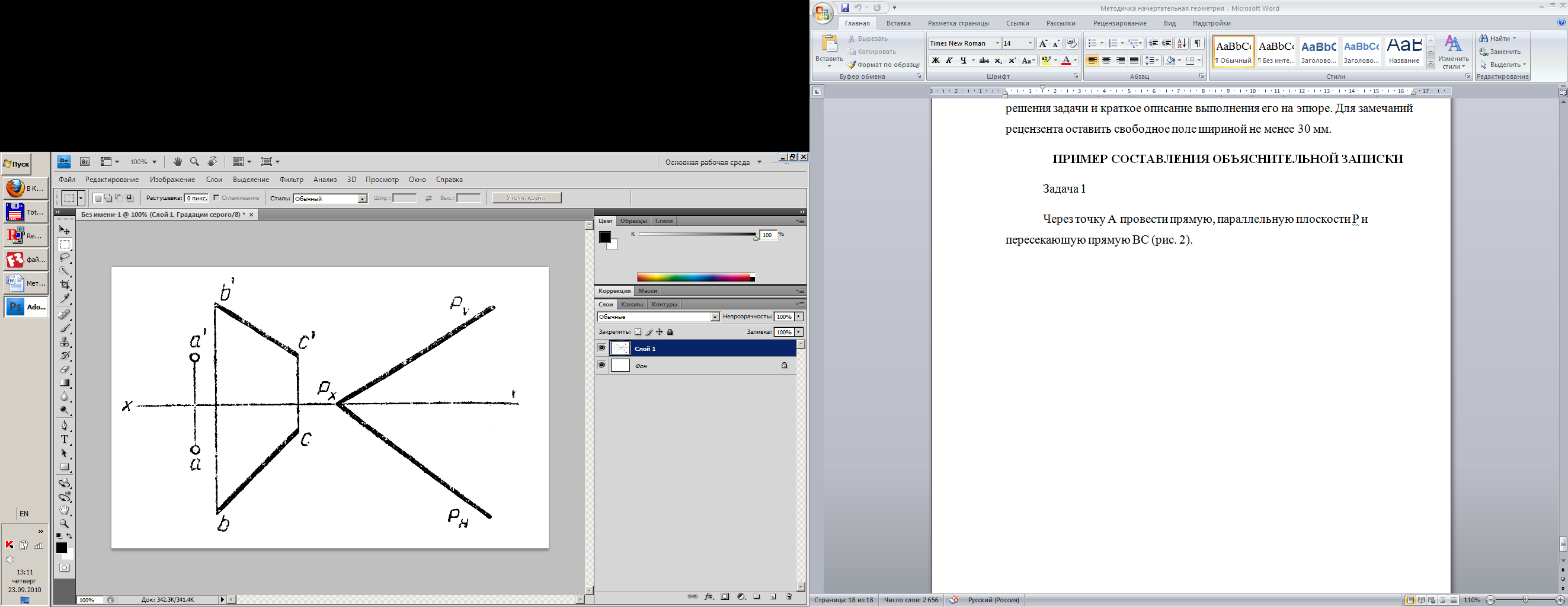Select the Clone Stamp tool

click(65, 342)
